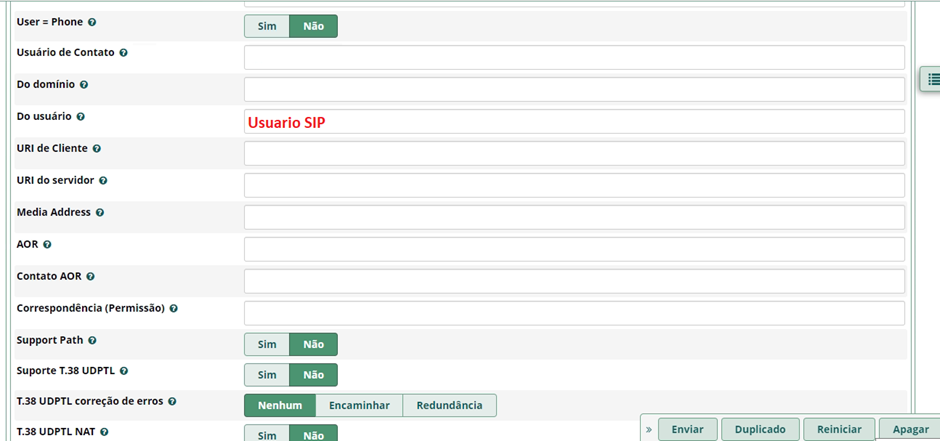Viewport: 940px width, 441px height.
Task: Open help tooltip for Do domínio
Action: click(x=84, y=85)
